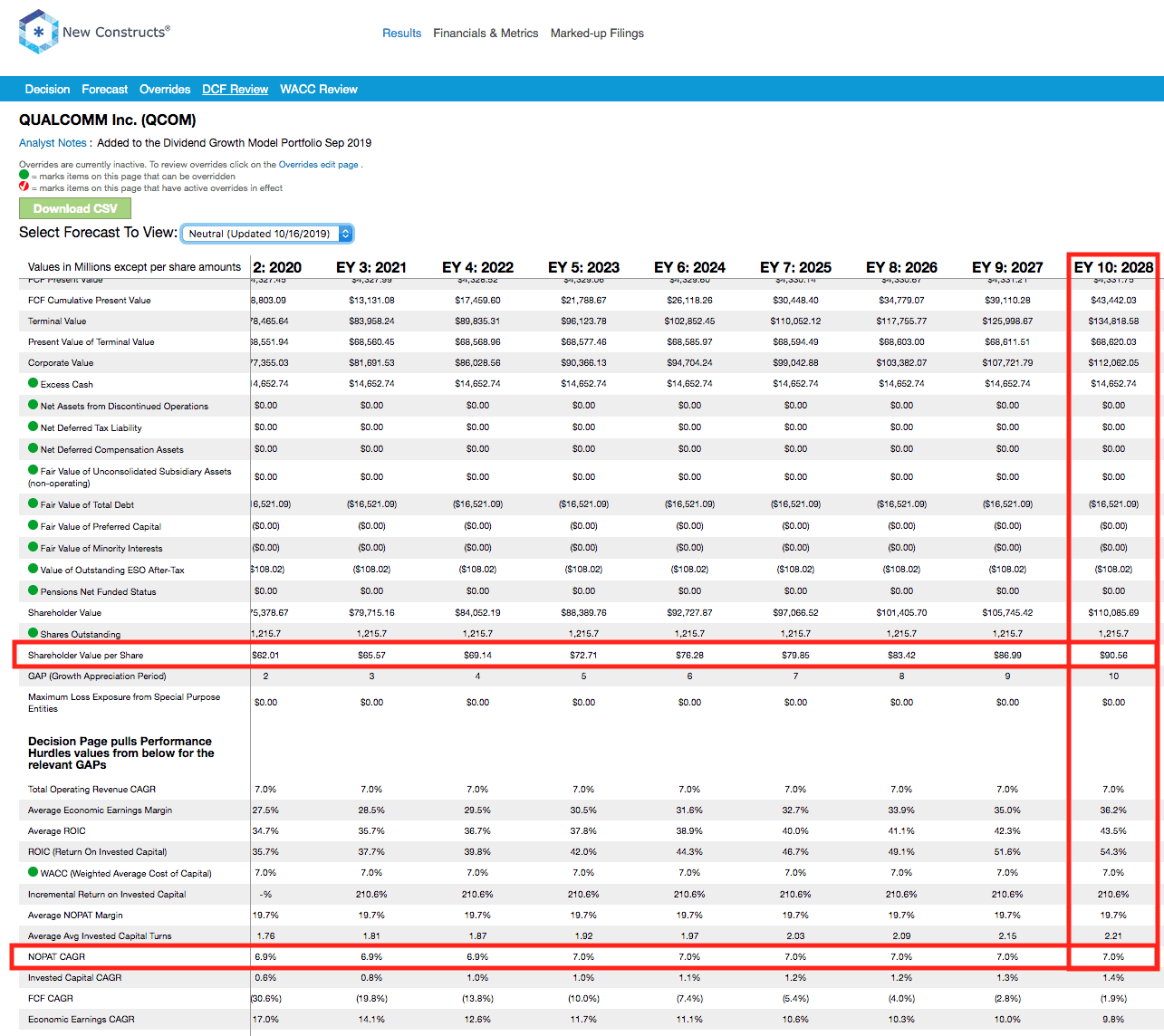The image size is (1164, 1036).
Task: Click Average Avg Invested Capital Turns 2.21 cell
Action: [x=1113, y=935]
